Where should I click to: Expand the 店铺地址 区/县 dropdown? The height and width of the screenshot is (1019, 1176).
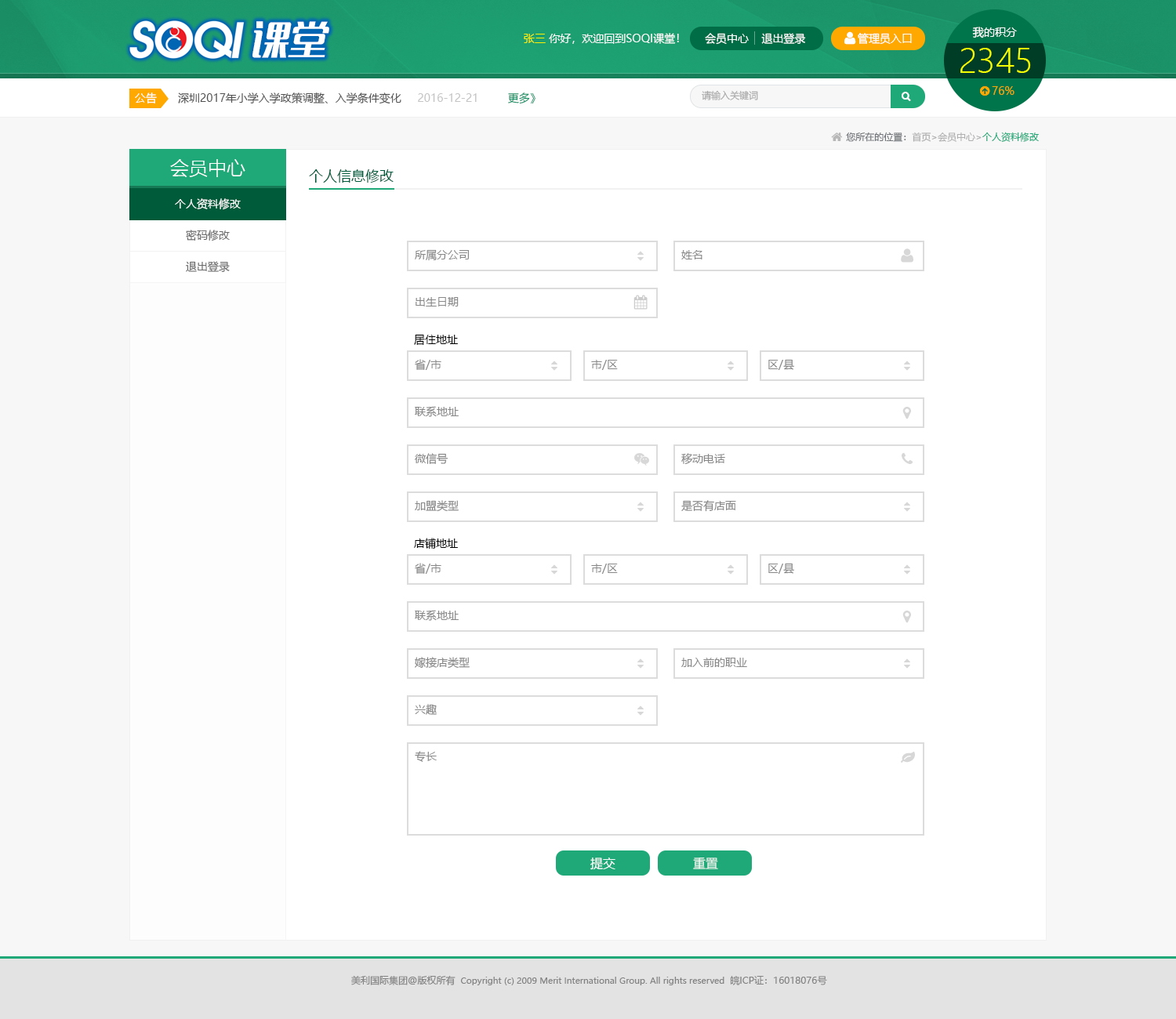pyautogui.click(x=842, y=569)
